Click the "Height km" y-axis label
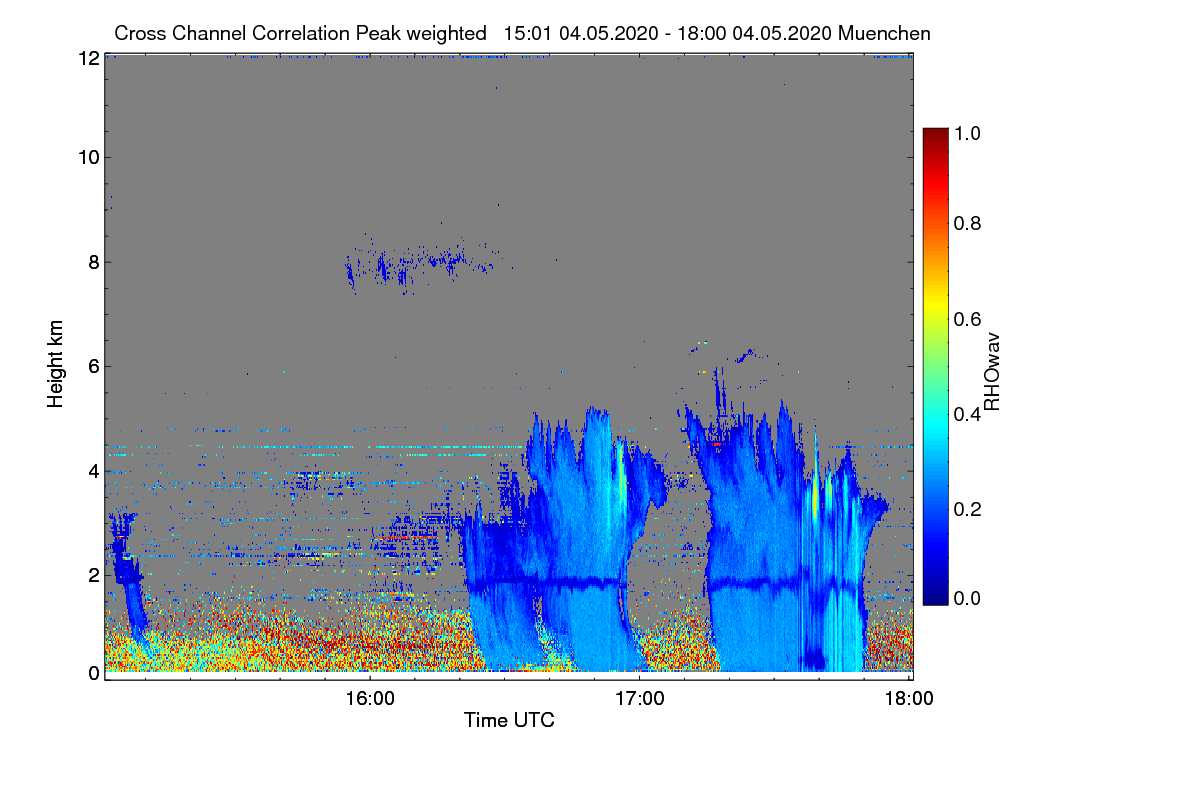 (x=56, y=365)
